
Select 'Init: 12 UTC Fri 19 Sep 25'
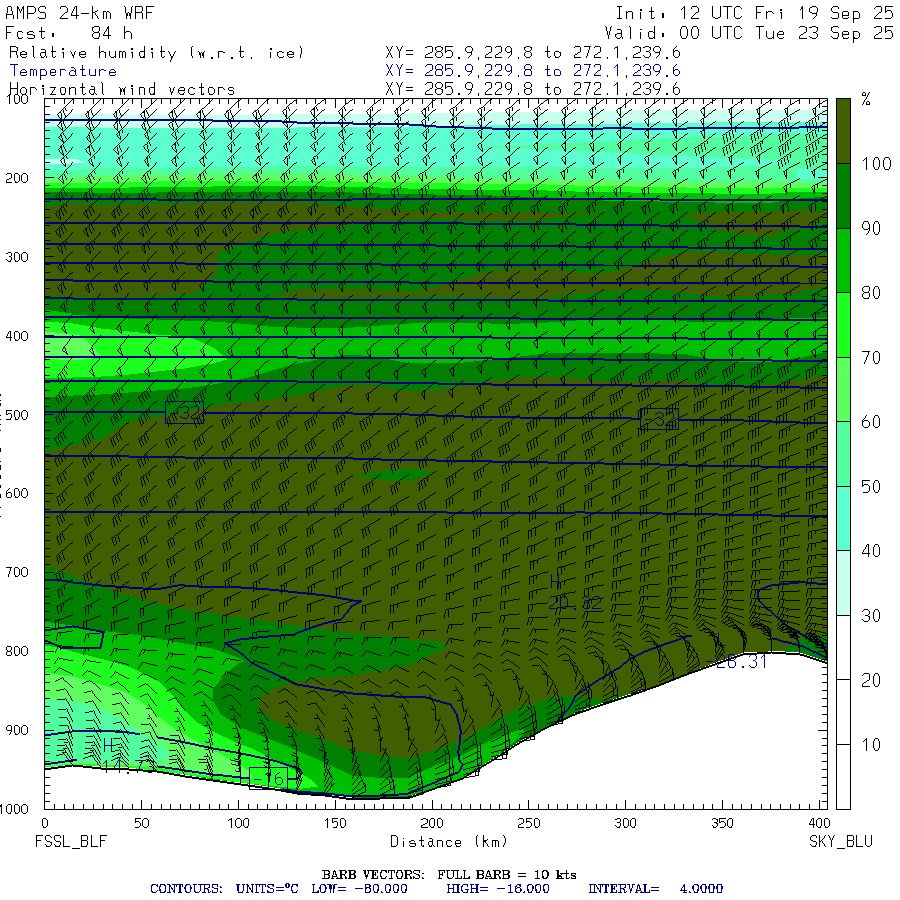pyautogui.click(x=754, y=13)
